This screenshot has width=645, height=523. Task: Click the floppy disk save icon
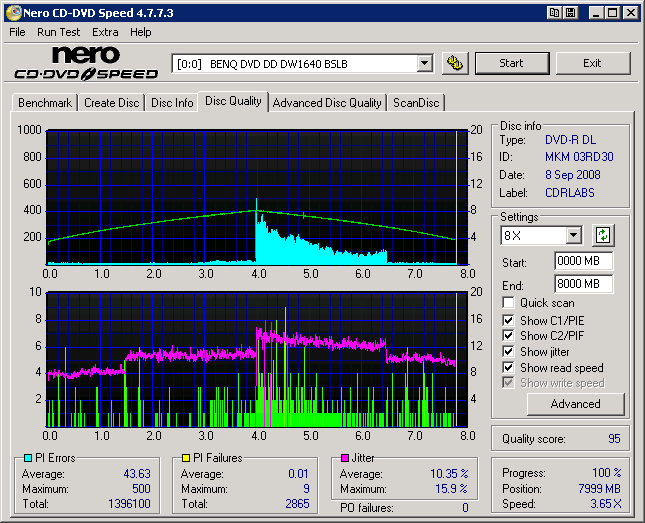[x=570, y=13]
